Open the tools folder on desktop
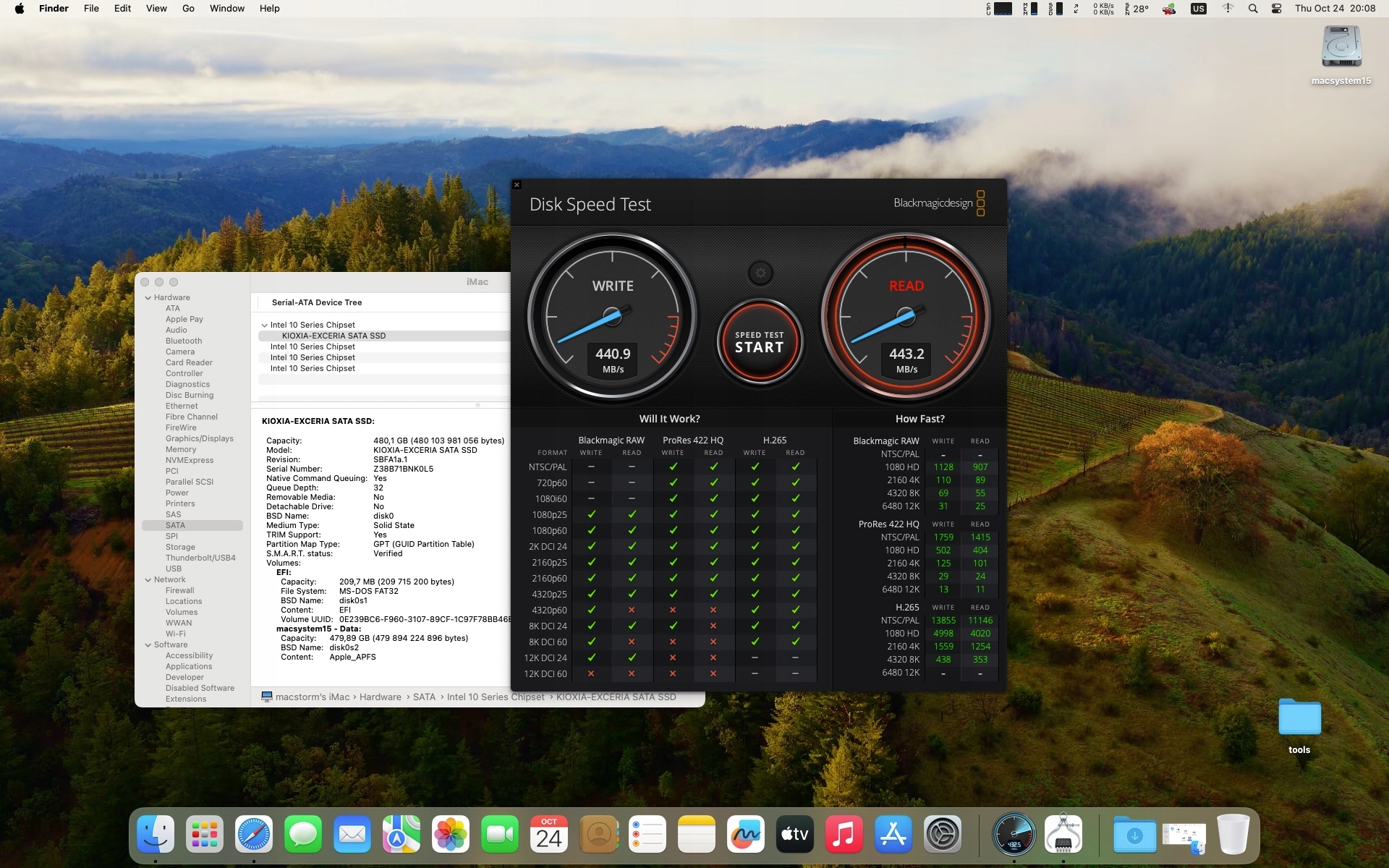The width and height of the screenshot is (1389, 868). pyautogui.click(x=1299, y=718)
